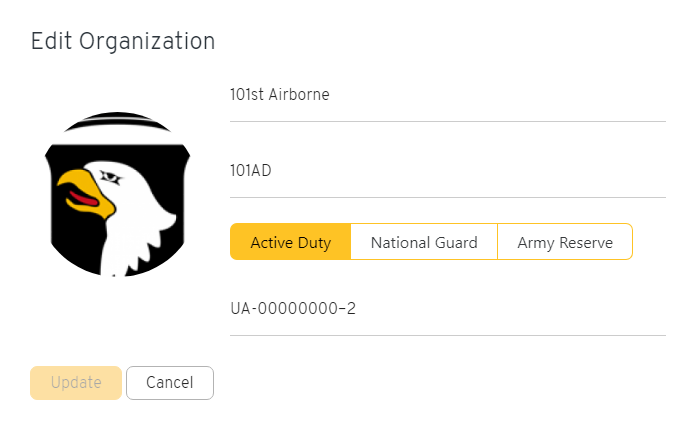
Task: Click the black arc tab above the shield
Action: pyautogui.click(x=117, y=121)
